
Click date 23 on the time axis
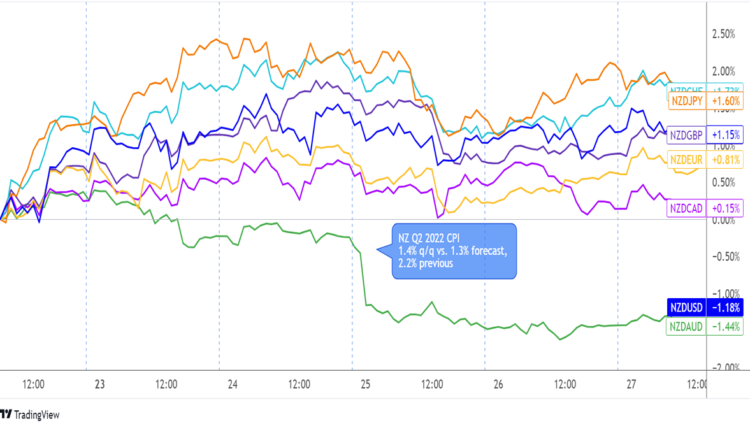point(99,384)
